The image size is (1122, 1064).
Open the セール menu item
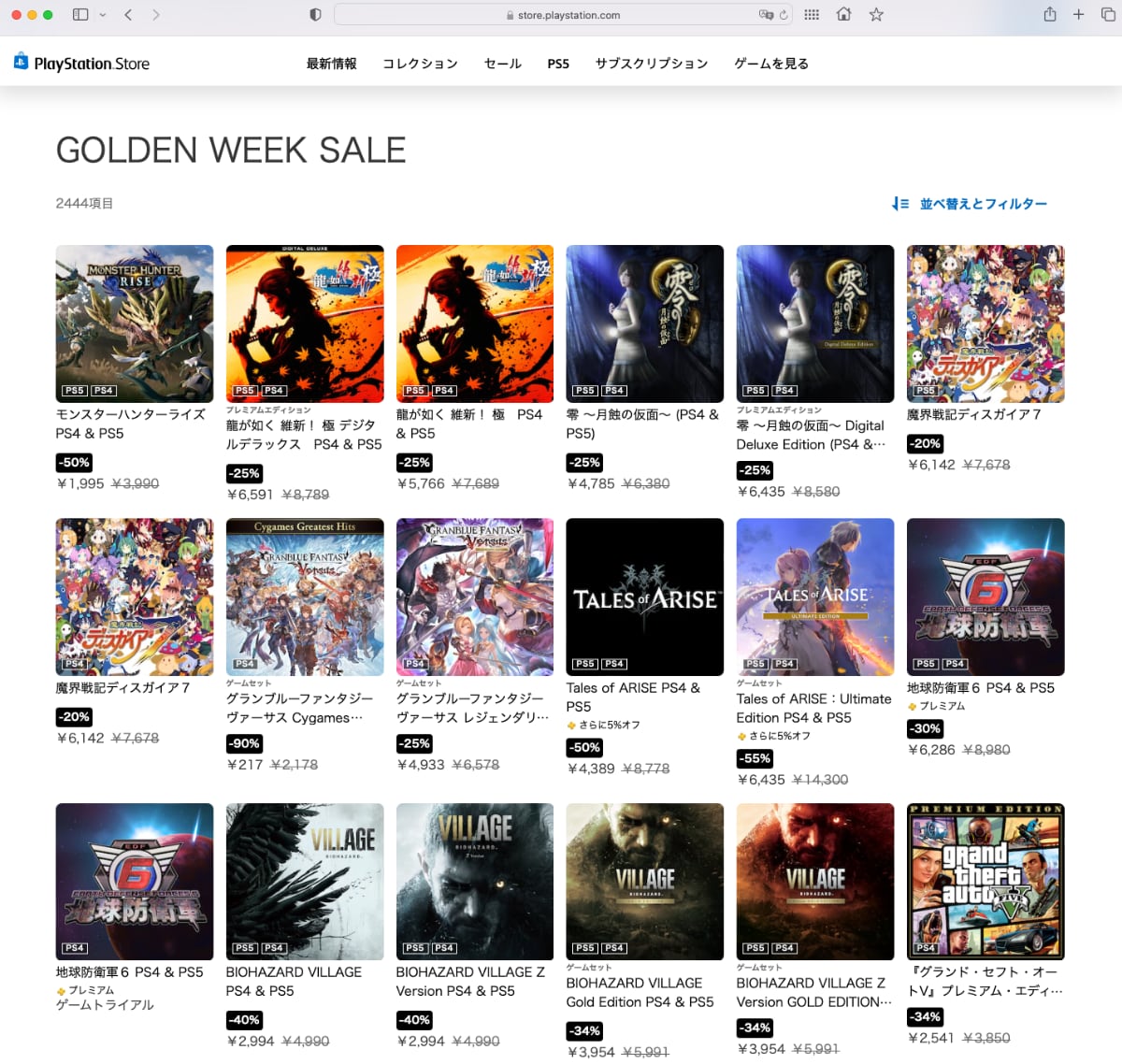(502, 64)
